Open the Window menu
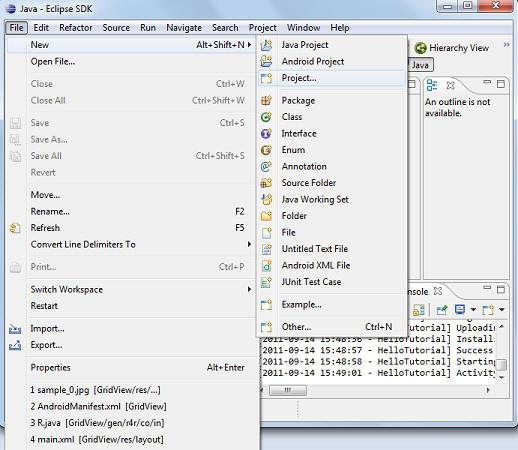The image size is (518, 450). [x=303, y=28]
